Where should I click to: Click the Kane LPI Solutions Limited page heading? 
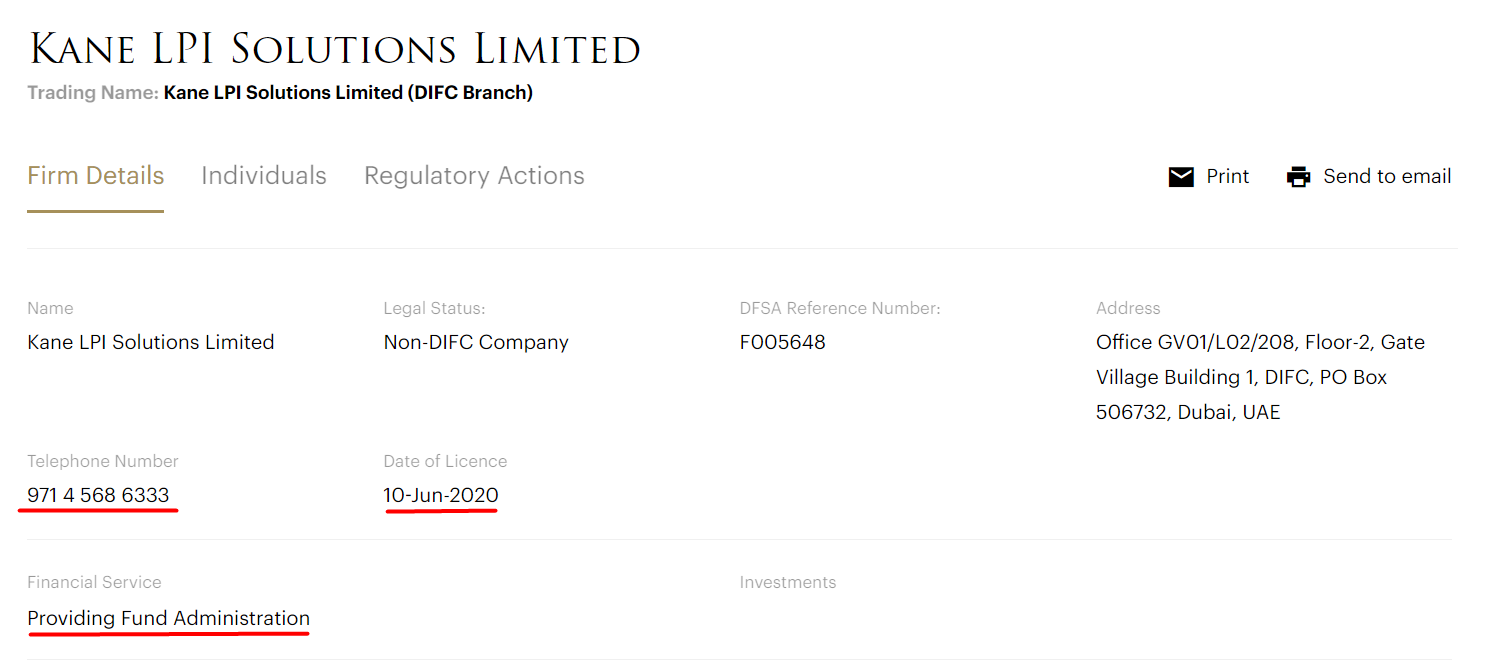(335, 48)
